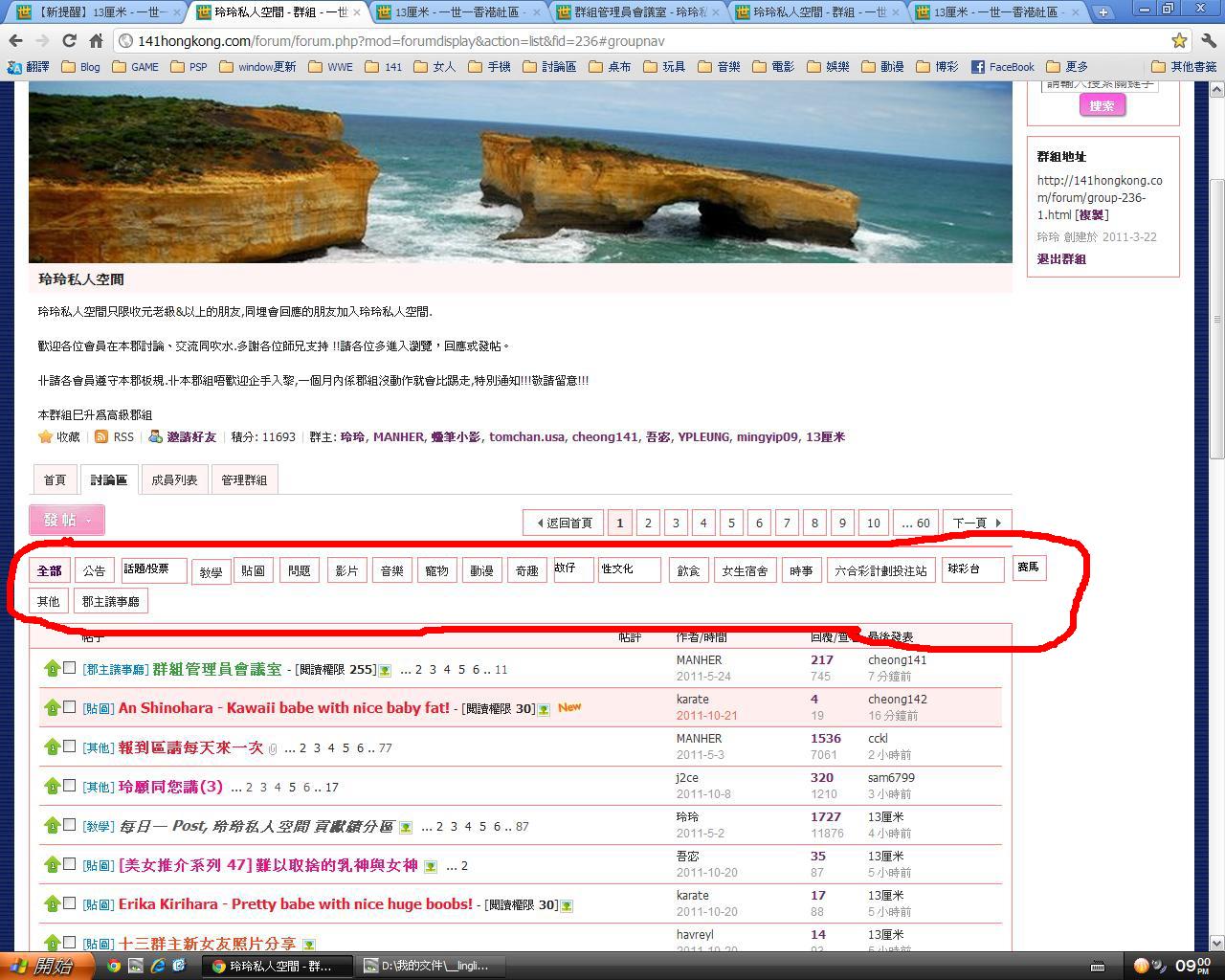Tick the checkbox for 十三群主新女友照片分享 thread
Viewport: 1225px width, 980px height.
pos(69,943)
